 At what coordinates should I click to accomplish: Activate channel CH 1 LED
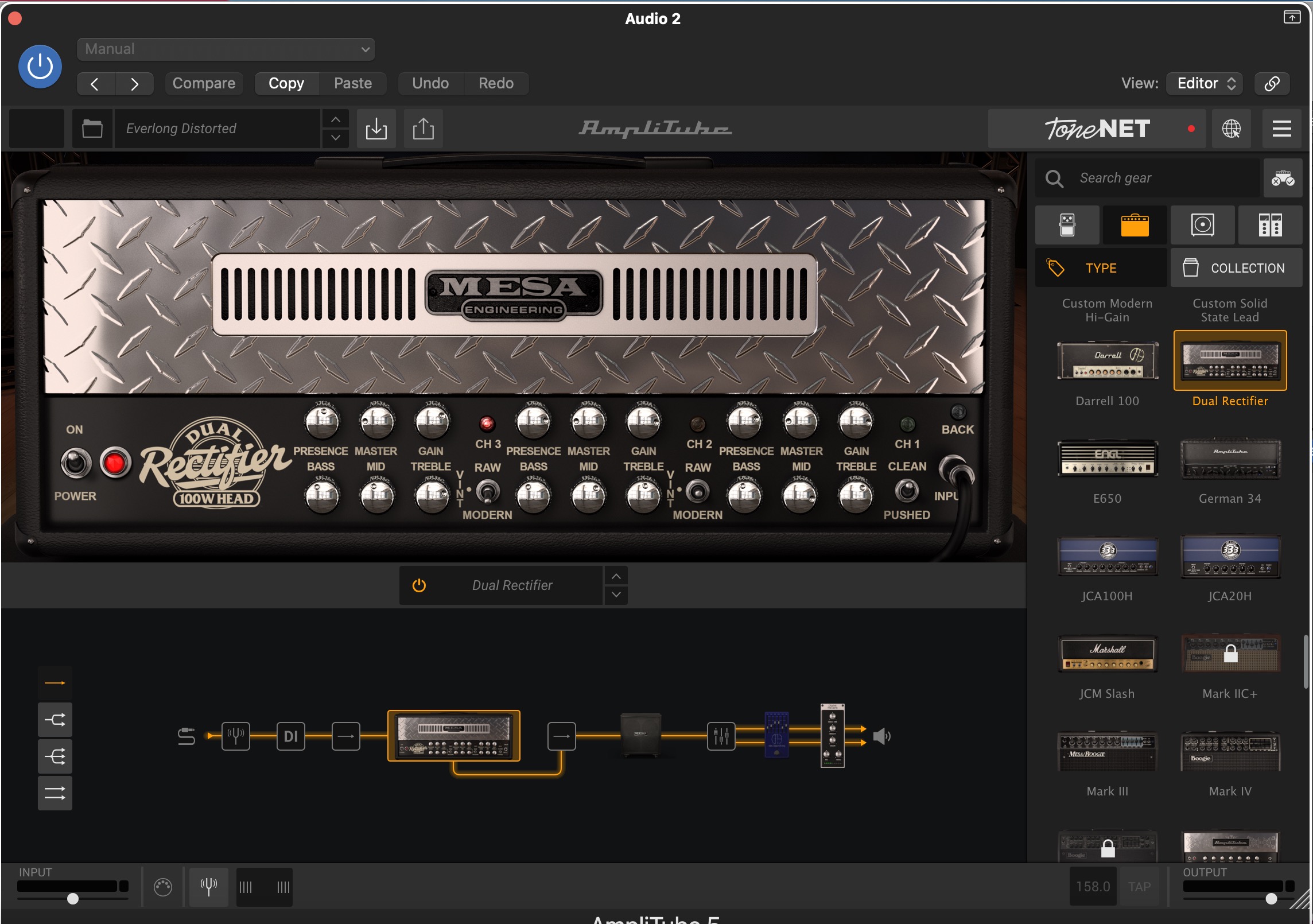click(907, 424)
